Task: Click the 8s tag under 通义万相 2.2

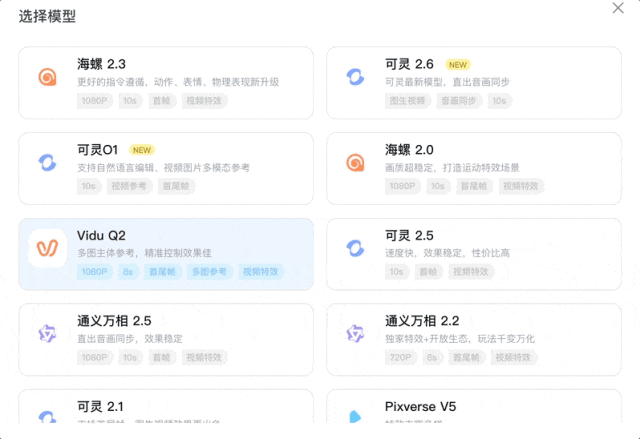Action: (432, 358)
